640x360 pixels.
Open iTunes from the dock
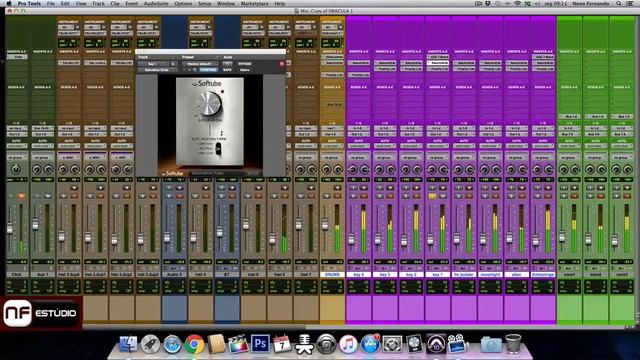tap(348, 344)
